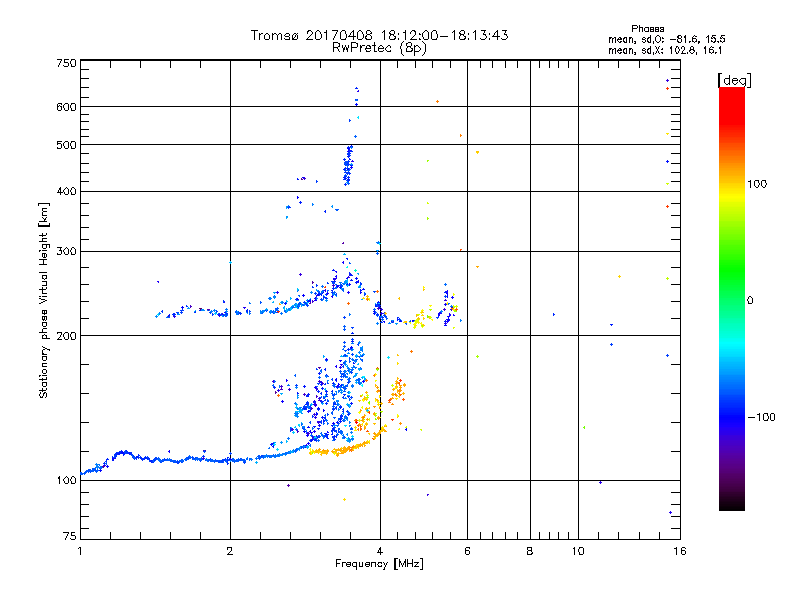This screenshot has height=600, width=800.
Task: Click the black bottom of the phase colorbar
Action: pyautogui.click(x=732, y=503)
